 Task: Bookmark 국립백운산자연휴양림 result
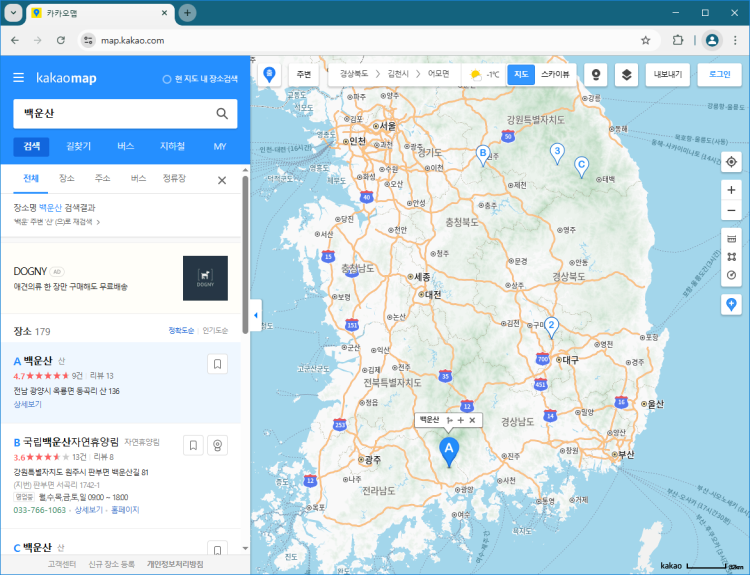point(193,445)
